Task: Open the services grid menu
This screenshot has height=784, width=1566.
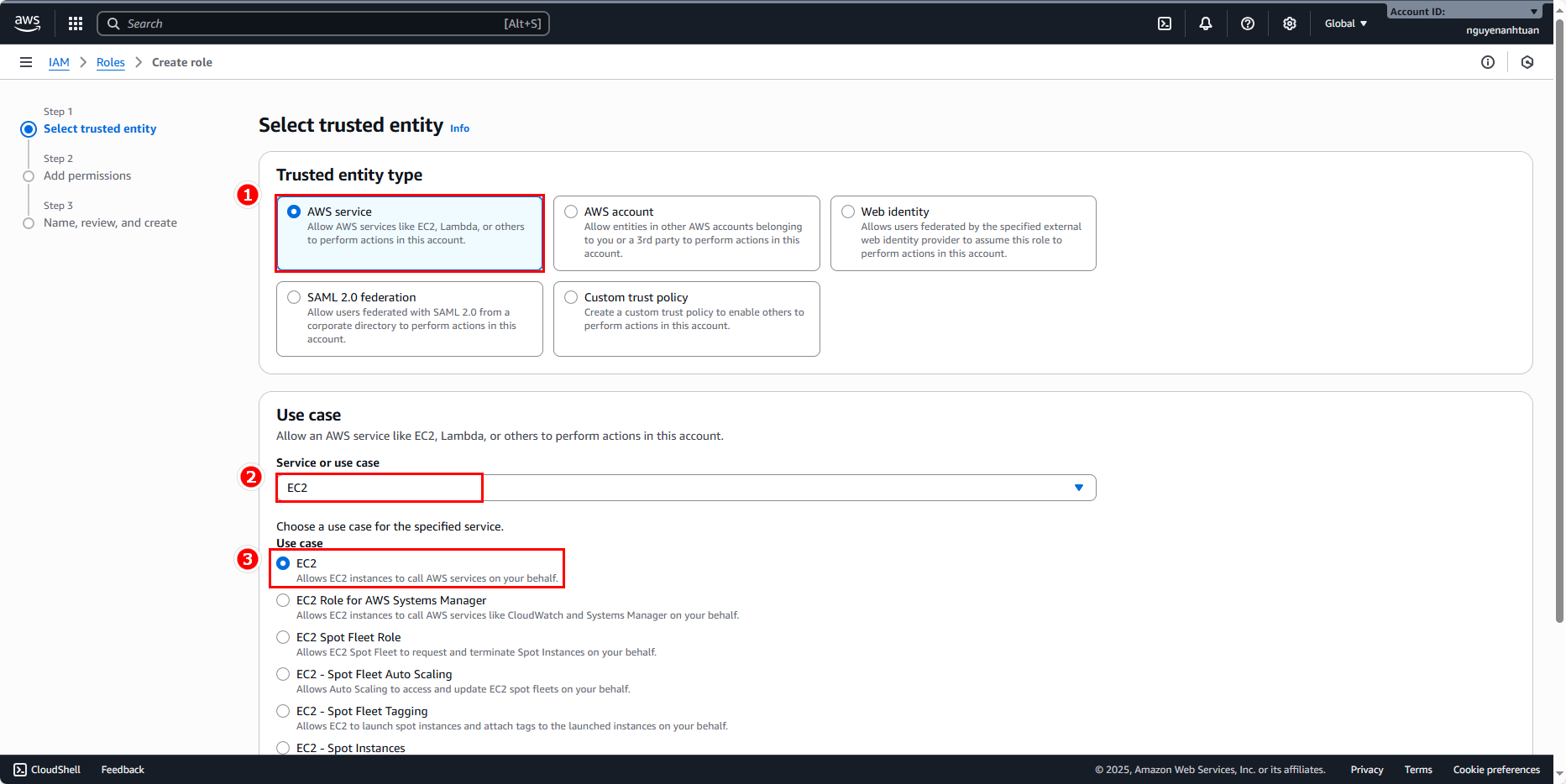Action: pyautogui.click(x=76, y=24)
